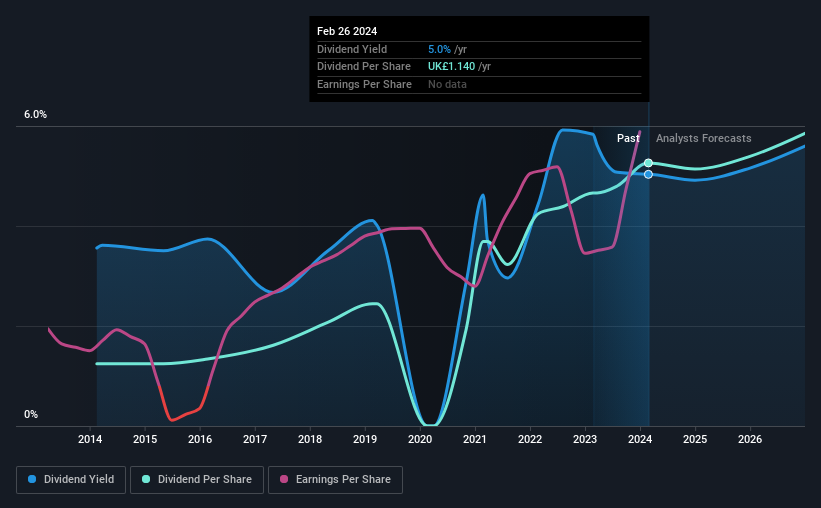
Task: Click the blue Dividend Yield data point marker
Action: coord(648,174)
